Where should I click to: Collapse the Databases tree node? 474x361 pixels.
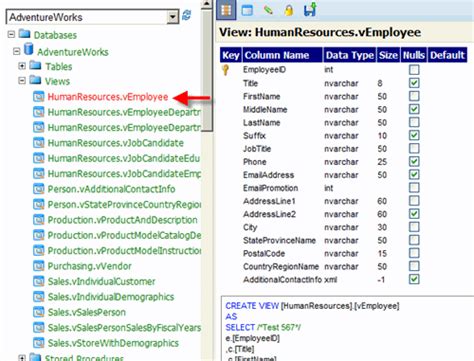pyautogui.click(x=11, y=34)
